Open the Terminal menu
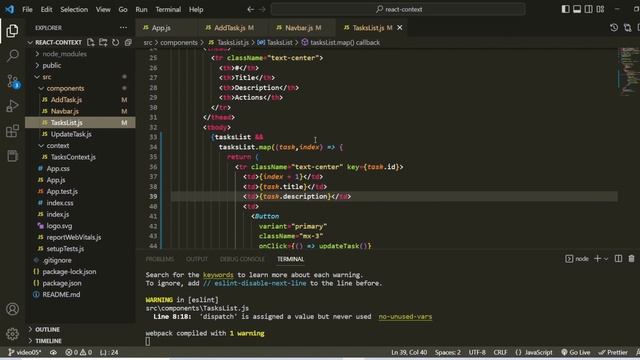The height and width of the screenshot is (360, 640). 168,9
